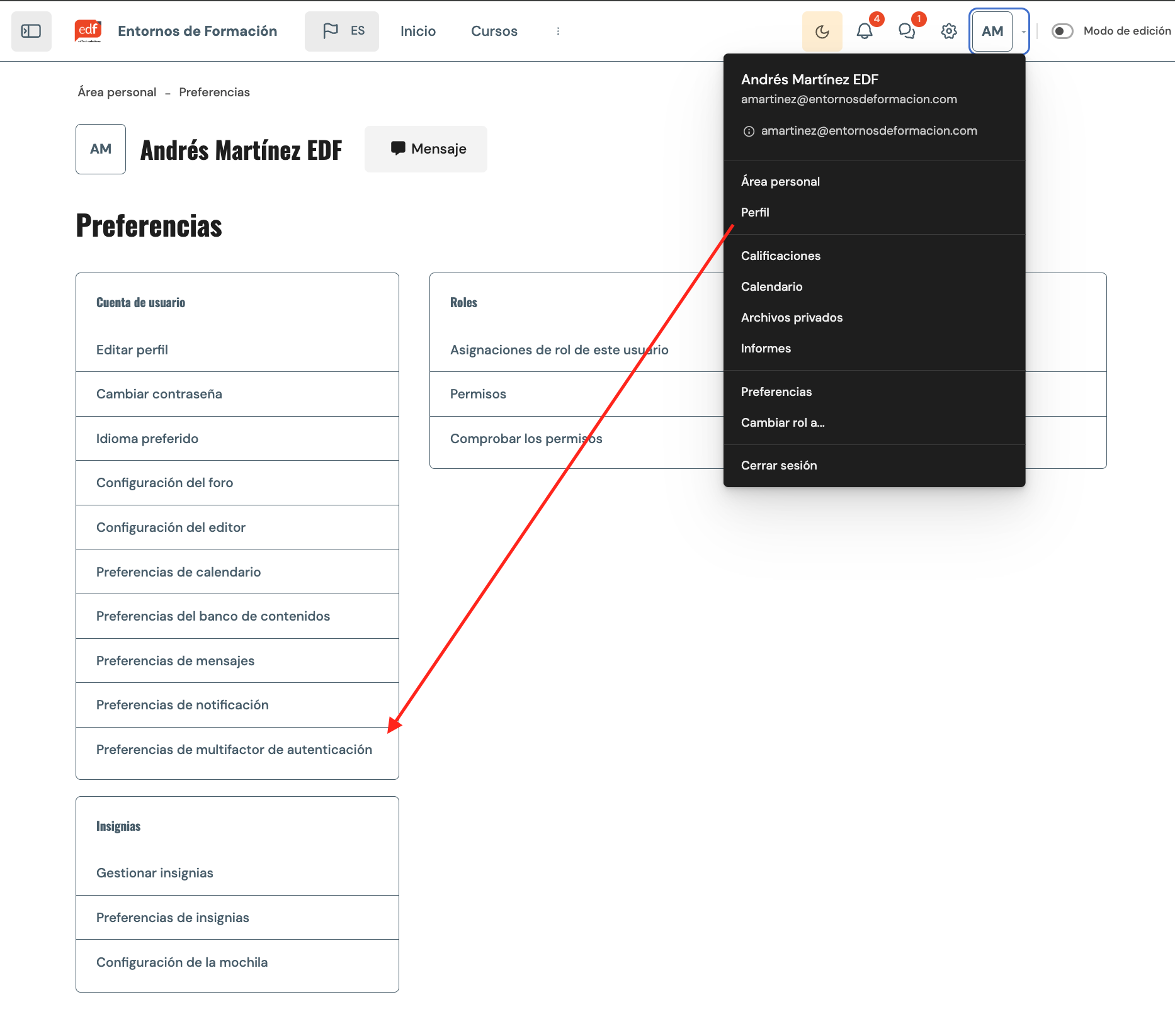Open Permisos under Roles
1175x1036 pixels.
[x=478, y=394]
